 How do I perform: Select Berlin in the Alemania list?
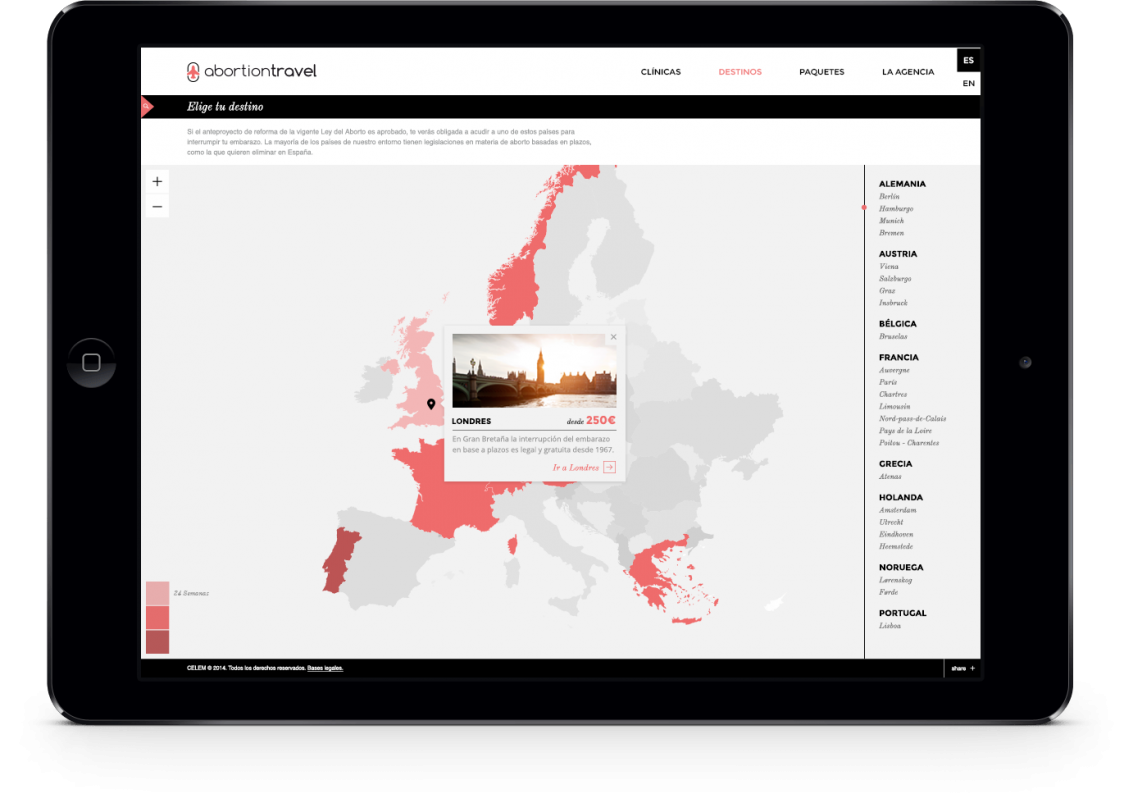889,197
